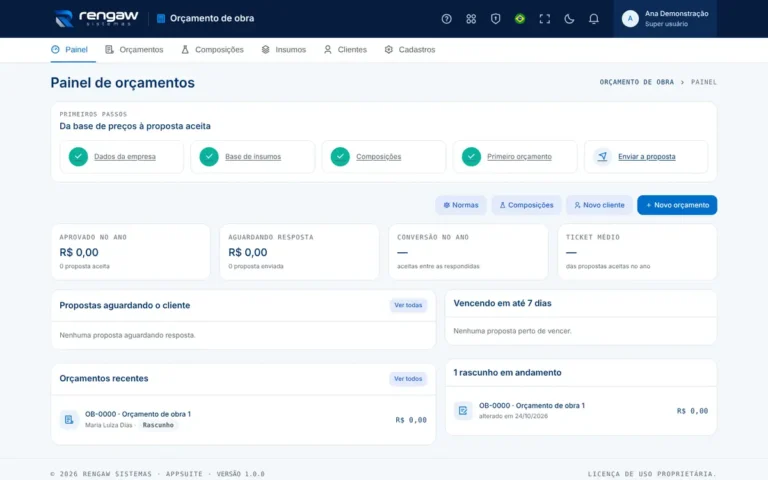Click the Dados da empresa step link
Viewport: 768px width, 480px height.
click(x=124, y=157)
